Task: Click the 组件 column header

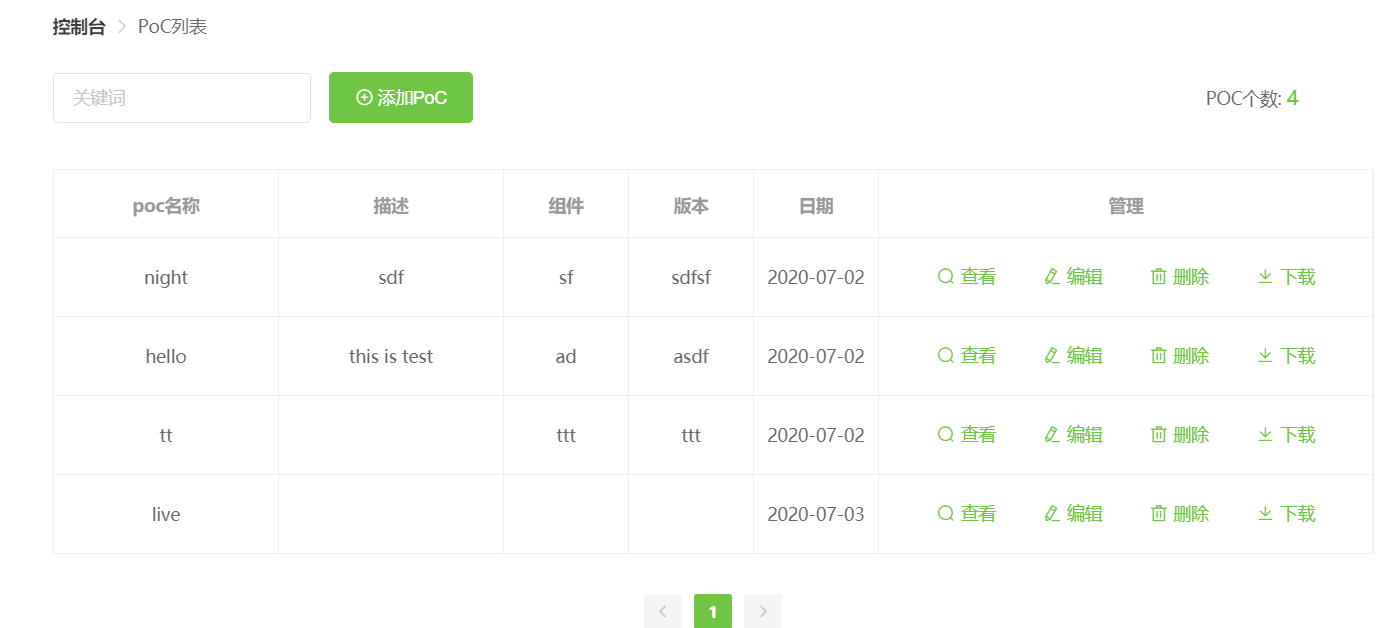Action: [566, 206]
